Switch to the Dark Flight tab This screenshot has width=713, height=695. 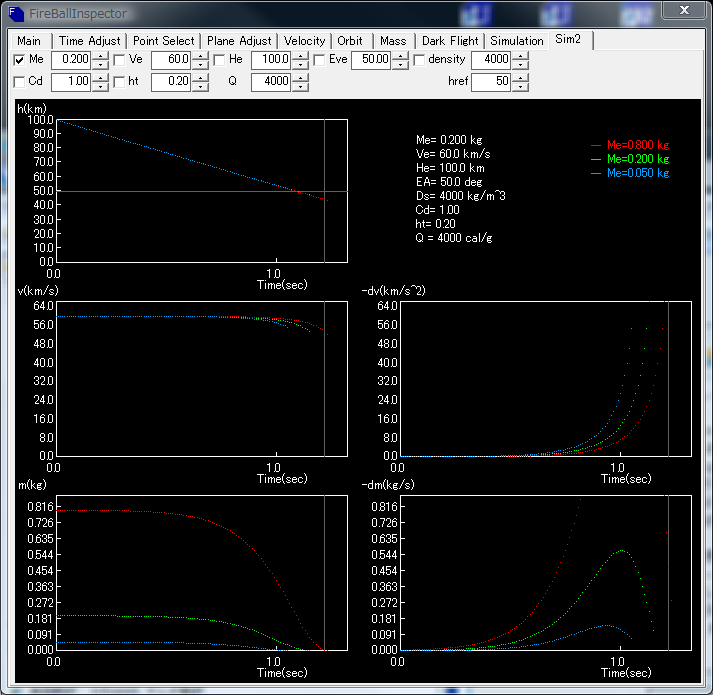tap(449, 41)
